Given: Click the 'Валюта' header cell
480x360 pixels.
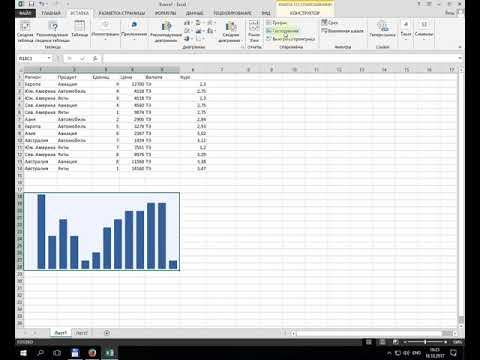Looking at the screenshot, I should 162,77.
